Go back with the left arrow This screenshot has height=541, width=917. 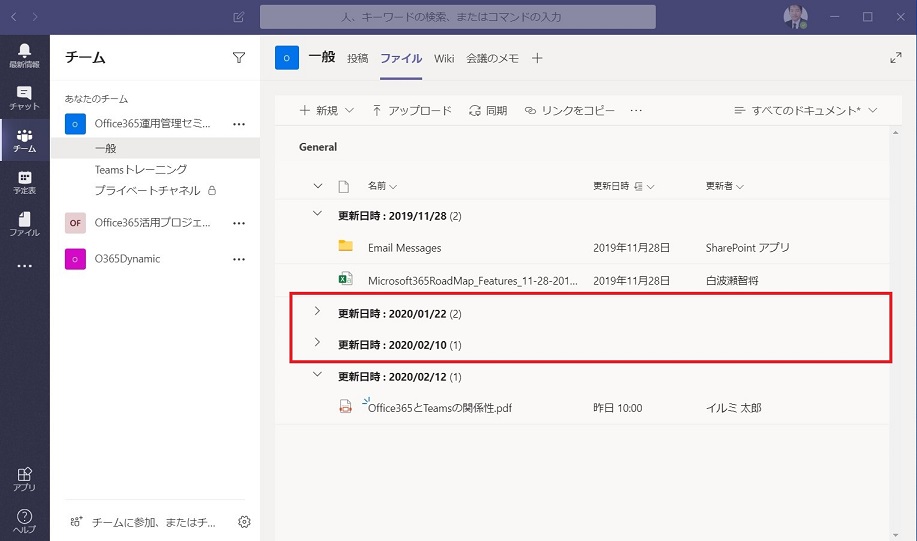click(14, 17)
